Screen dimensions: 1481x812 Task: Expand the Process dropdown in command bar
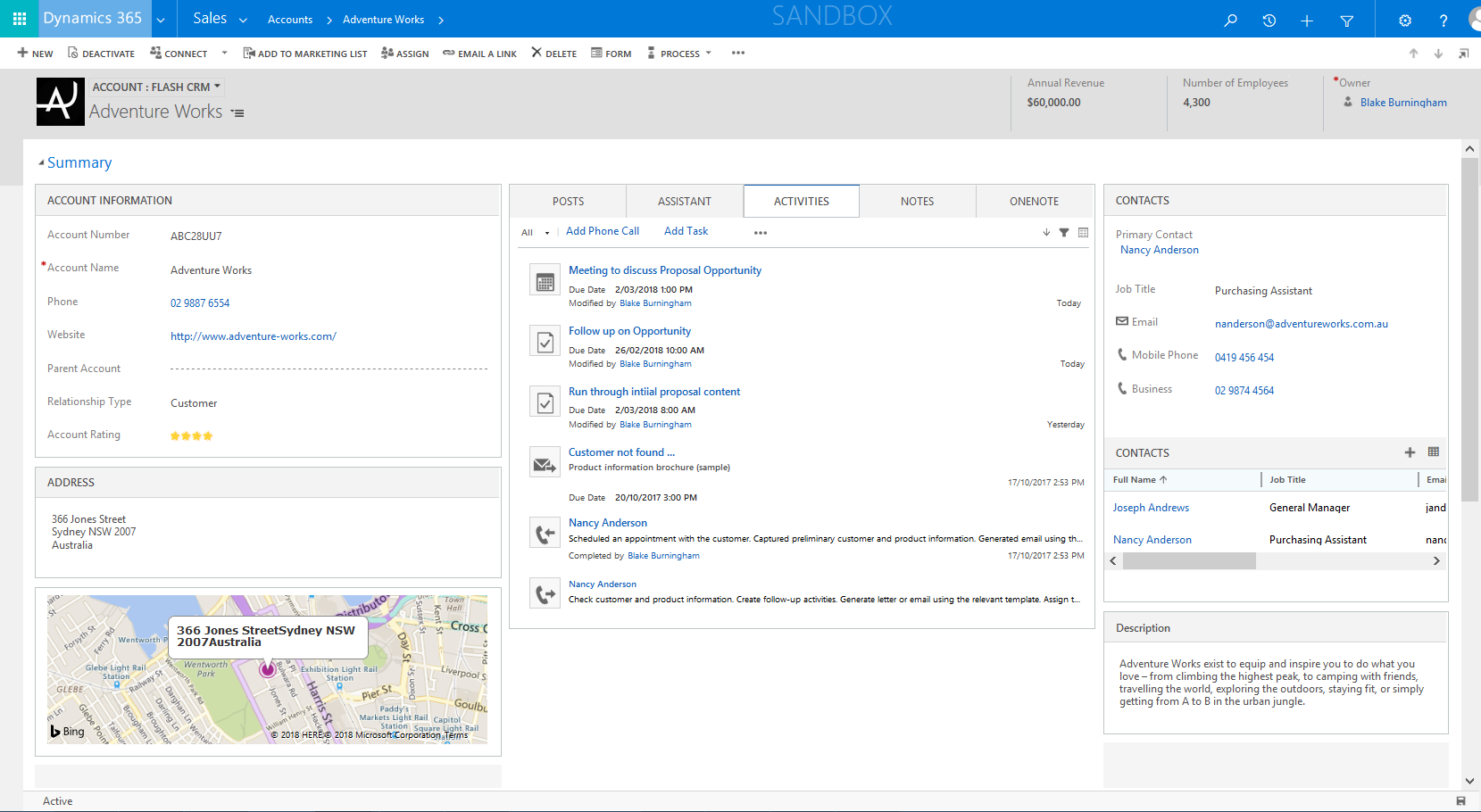click(x=680, y=54)
